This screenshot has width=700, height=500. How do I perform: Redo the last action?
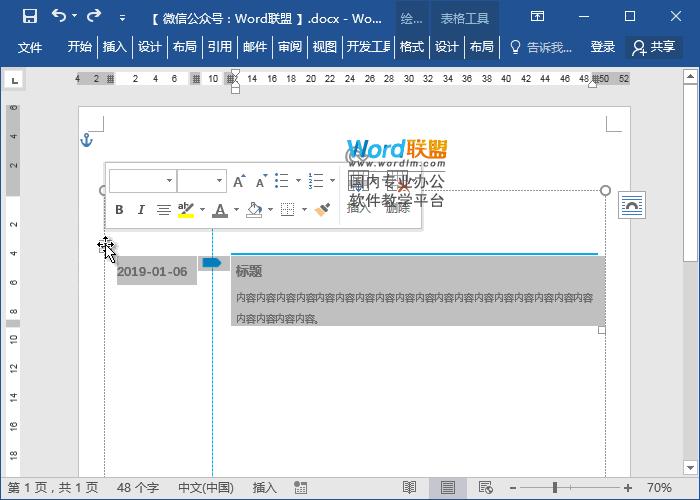94,16
